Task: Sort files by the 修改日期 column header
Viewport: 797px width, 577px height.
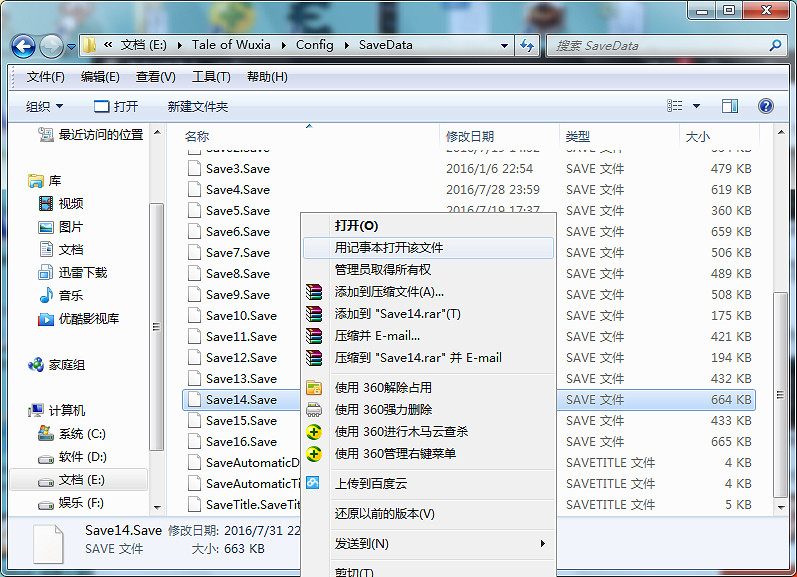Action: click(470, 136)
